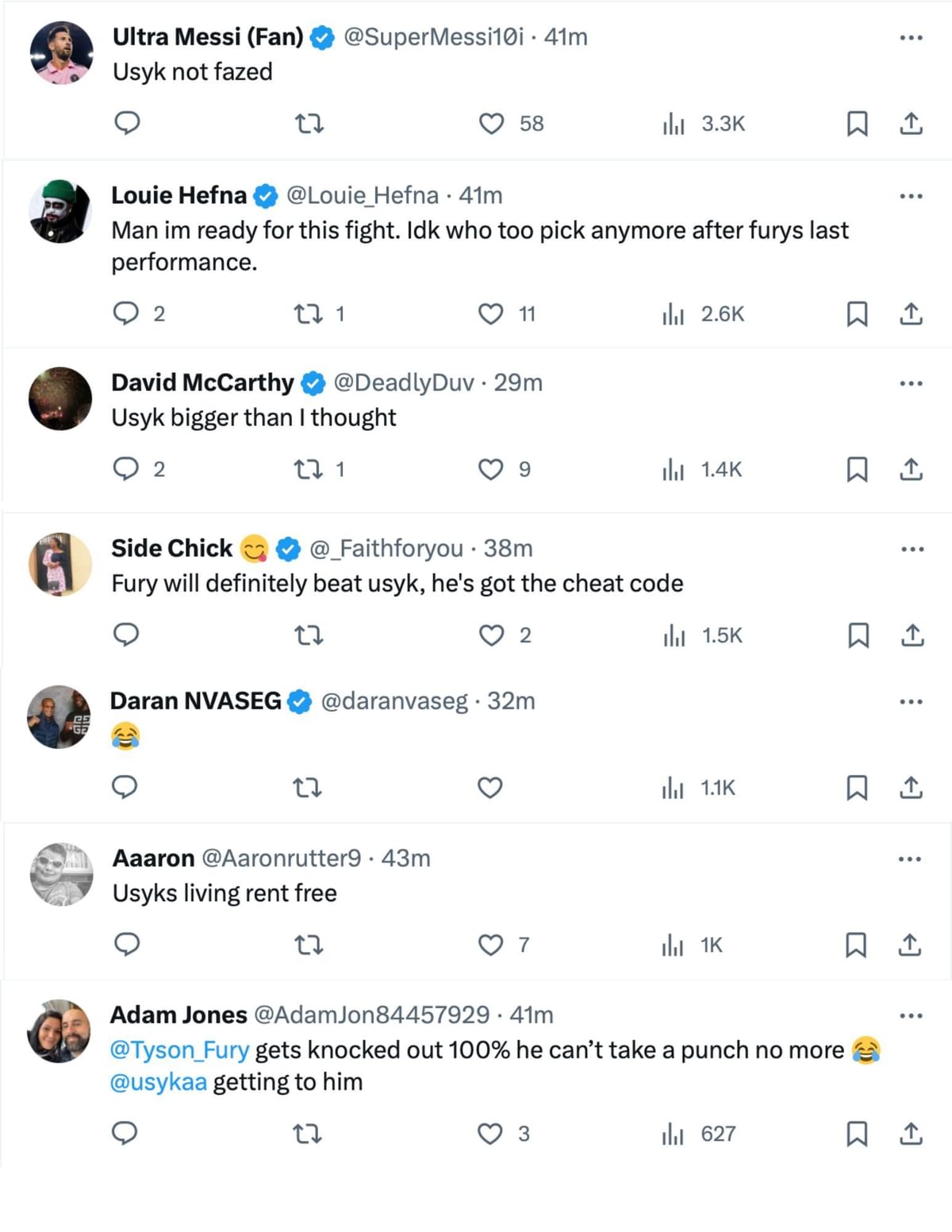Open more options for David McCarthy's tweet
952x1232 pixels.
(911, 383)
